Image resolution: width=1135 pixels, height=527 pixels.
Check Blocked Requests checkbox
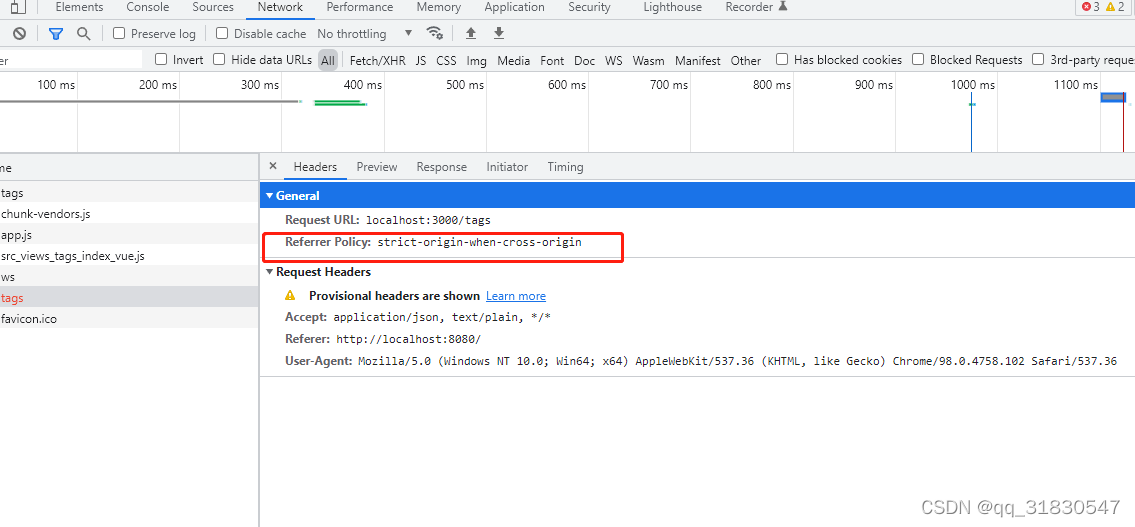pyautogui.click(x=918, y=59)
